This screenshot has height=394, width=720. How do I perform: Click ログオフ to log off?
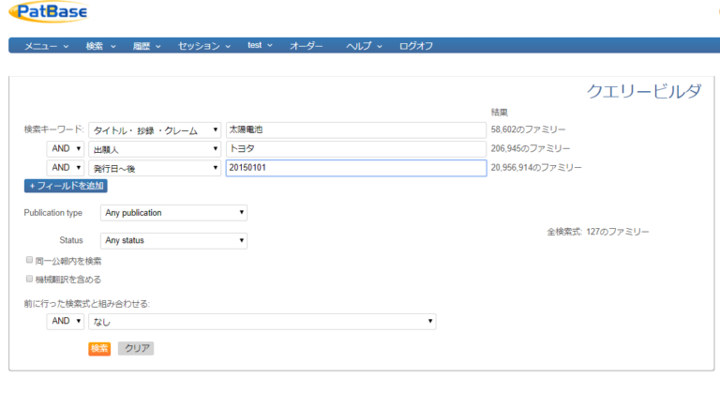pos(416,46)
